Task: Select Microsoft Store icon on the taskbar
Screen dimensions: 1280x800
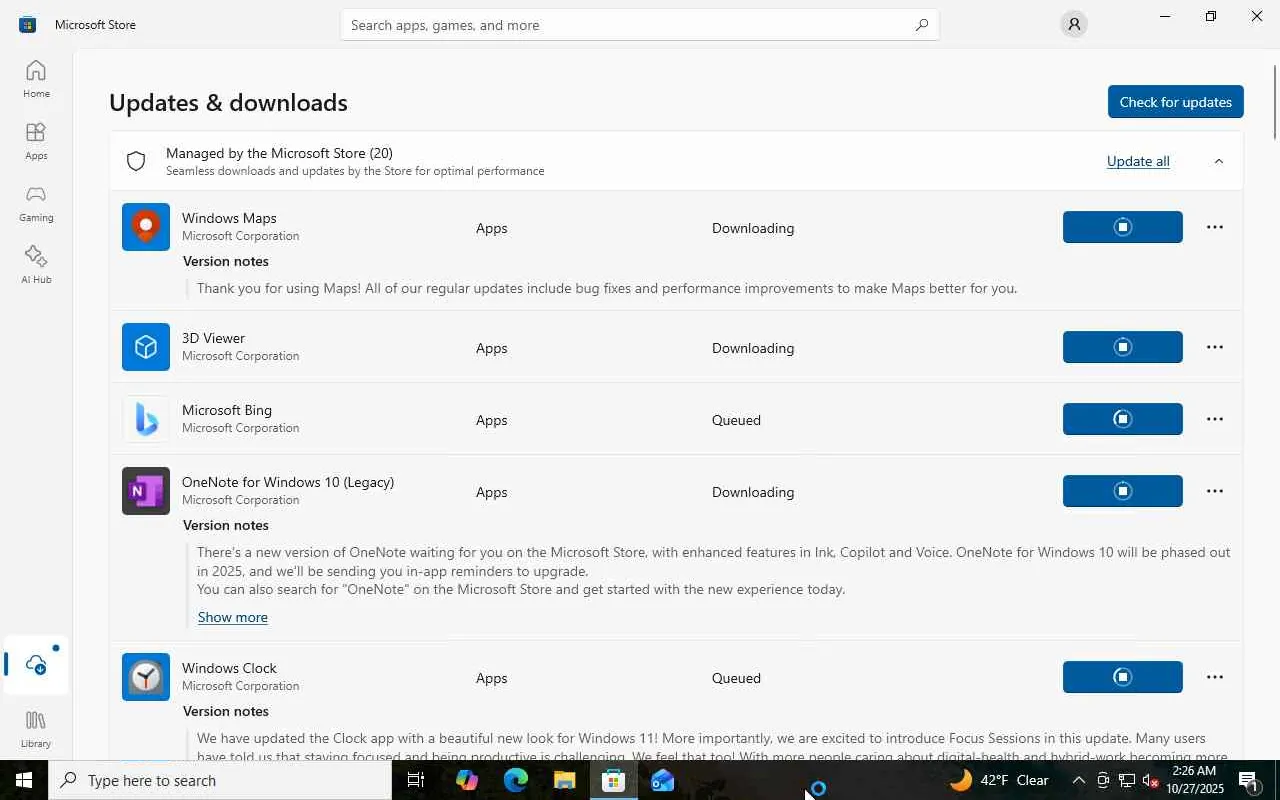Action: click(x=613, y=780)
